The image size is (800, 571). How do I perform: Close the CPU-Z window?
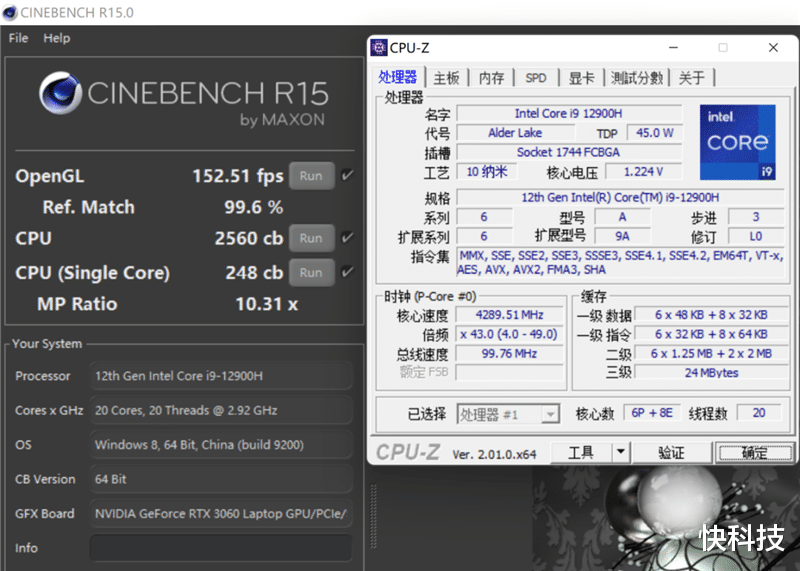coord(773,47)
